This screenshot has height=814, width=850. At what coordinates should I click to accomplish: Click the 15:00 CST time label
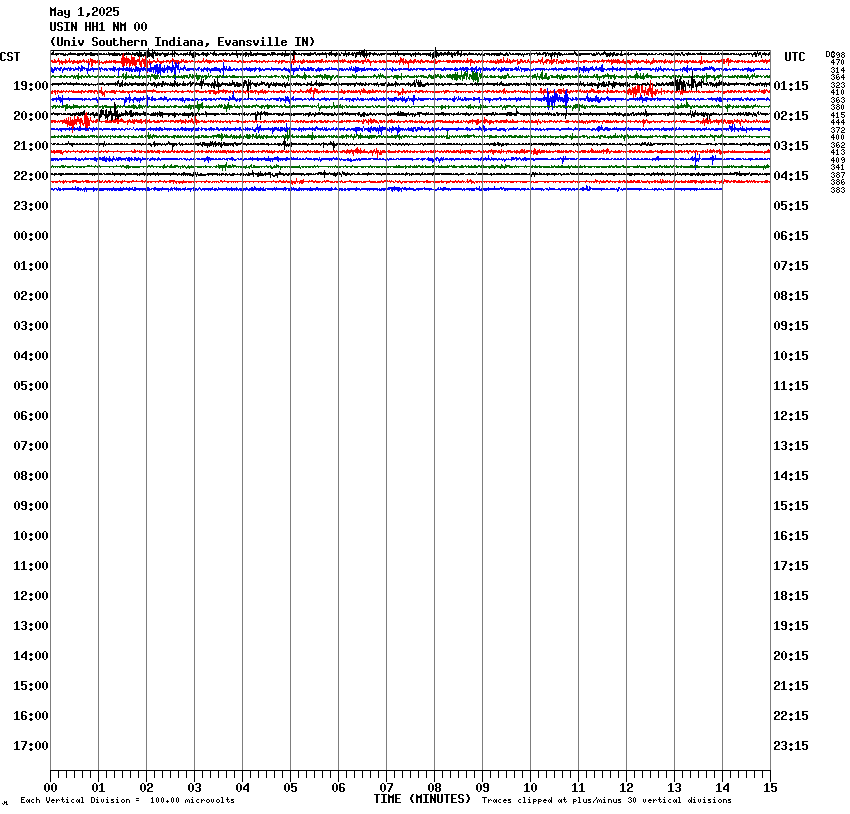(31, 686)
